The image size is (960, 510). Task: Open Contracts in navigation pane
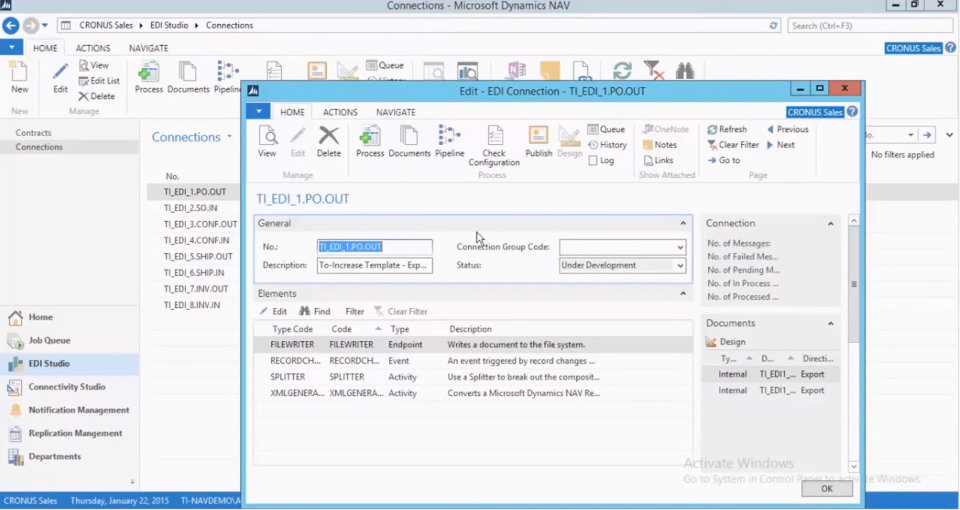coord(34,133)
